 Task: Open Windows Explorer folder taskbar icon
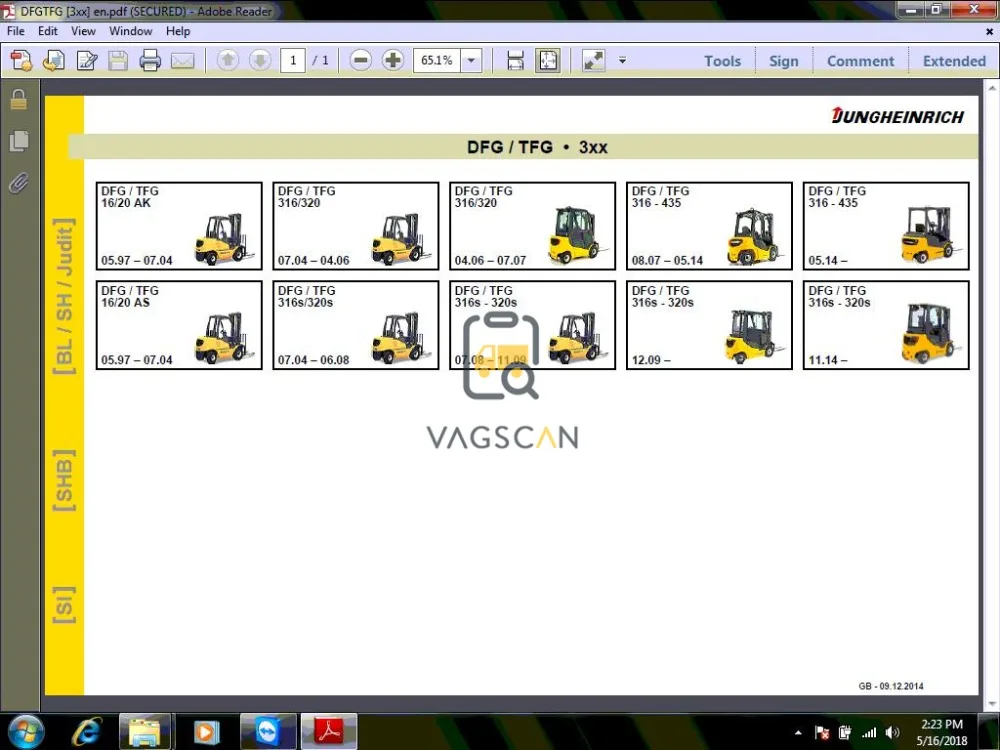click(145, 732)
